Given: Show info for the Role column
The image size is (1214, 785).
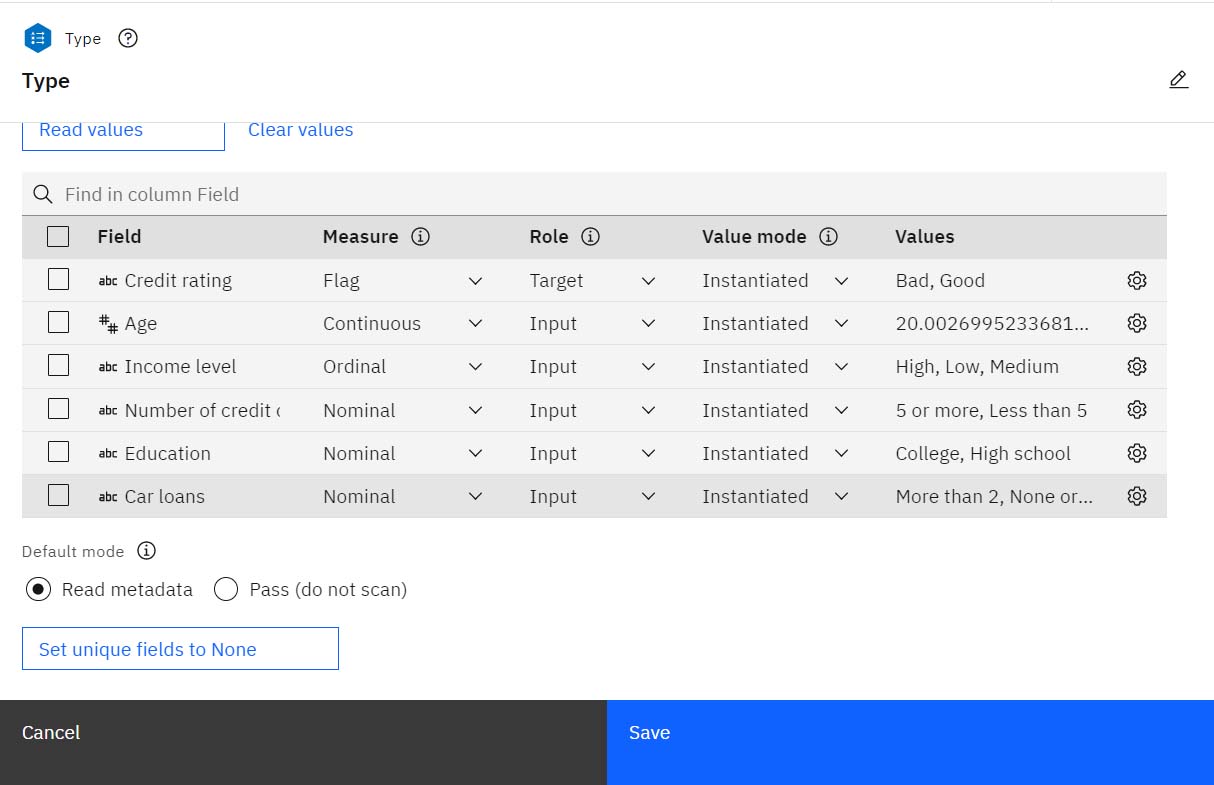Looking at the screenshot, I should [x=591, y=237].
